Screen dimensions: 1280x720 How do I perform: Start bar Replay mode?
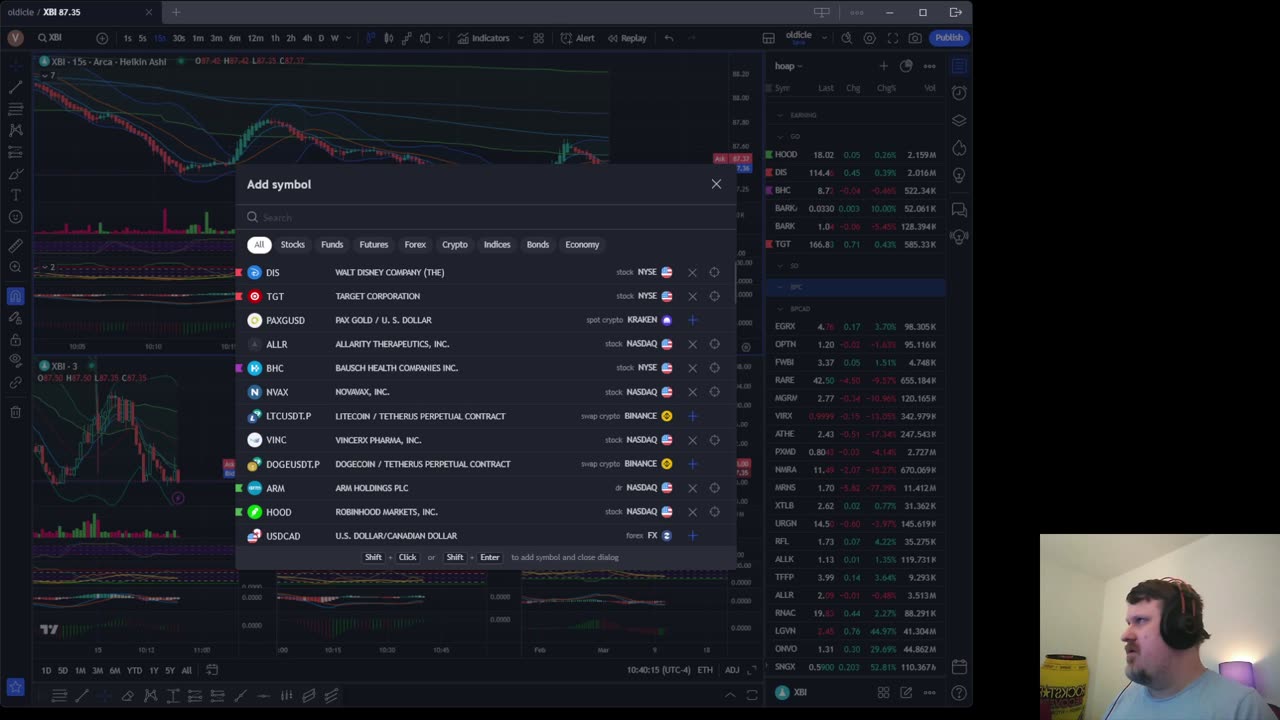pos(626,38)
